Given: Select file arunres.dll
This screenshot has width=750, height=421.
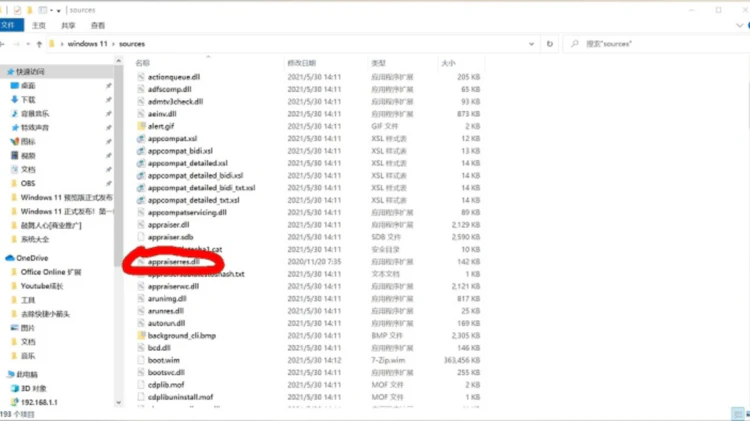Looking at the screenshot, I should 165,311.
